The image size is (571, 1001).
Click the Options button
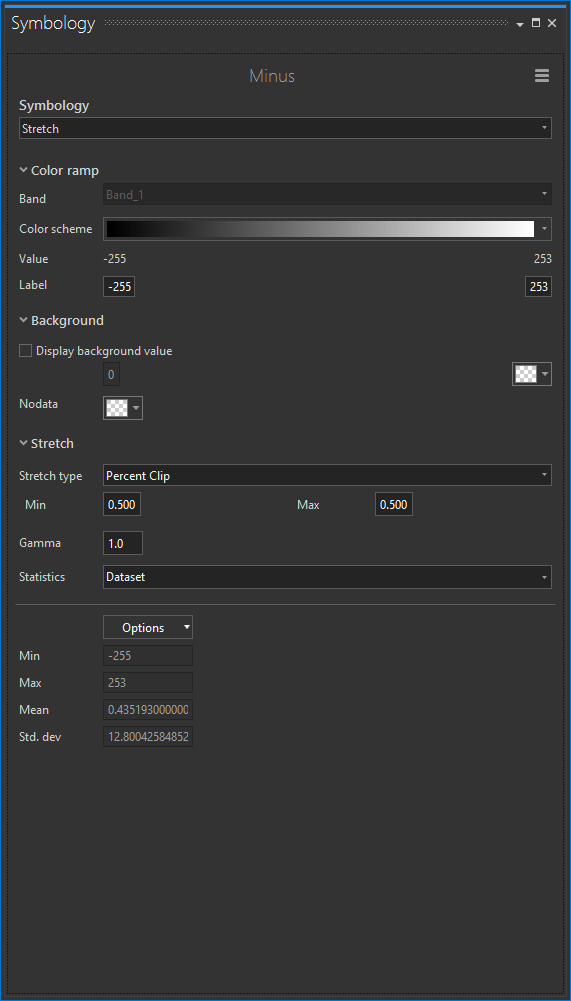click(148, 628)
